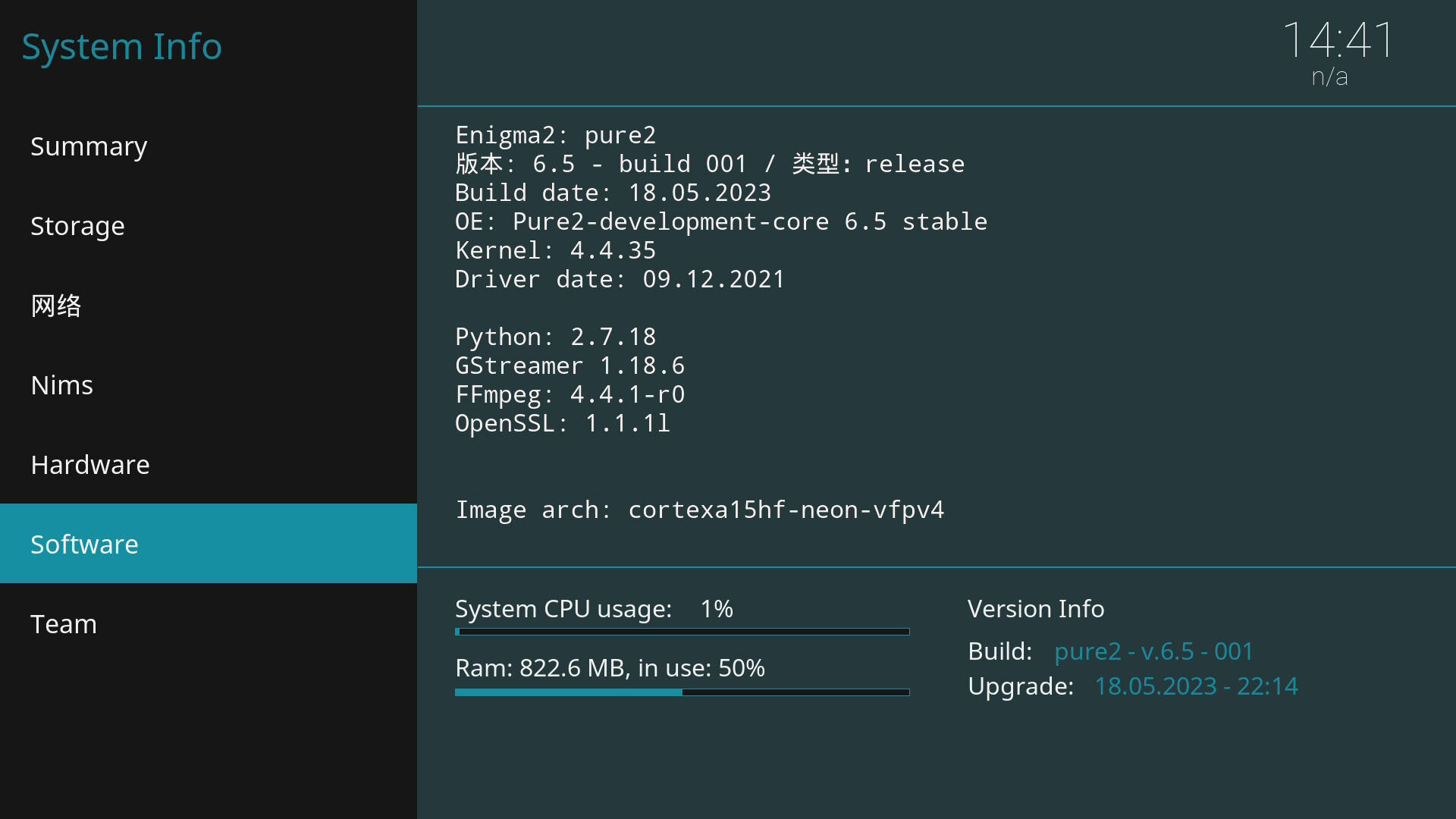Screen dimensions: 1456x819
Task: Select the highlighted Software entry
Action: (x=209, y=544)
